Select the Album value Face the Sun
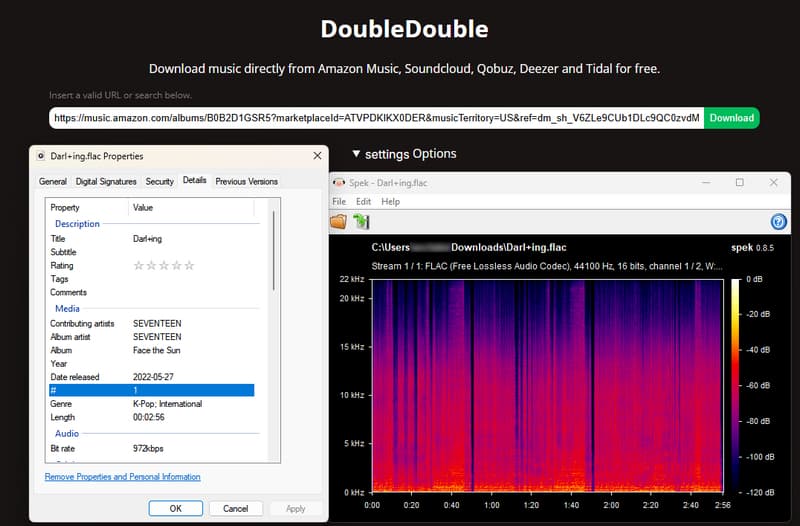Viewport: 800px width, 526px height. coord(157,350)
